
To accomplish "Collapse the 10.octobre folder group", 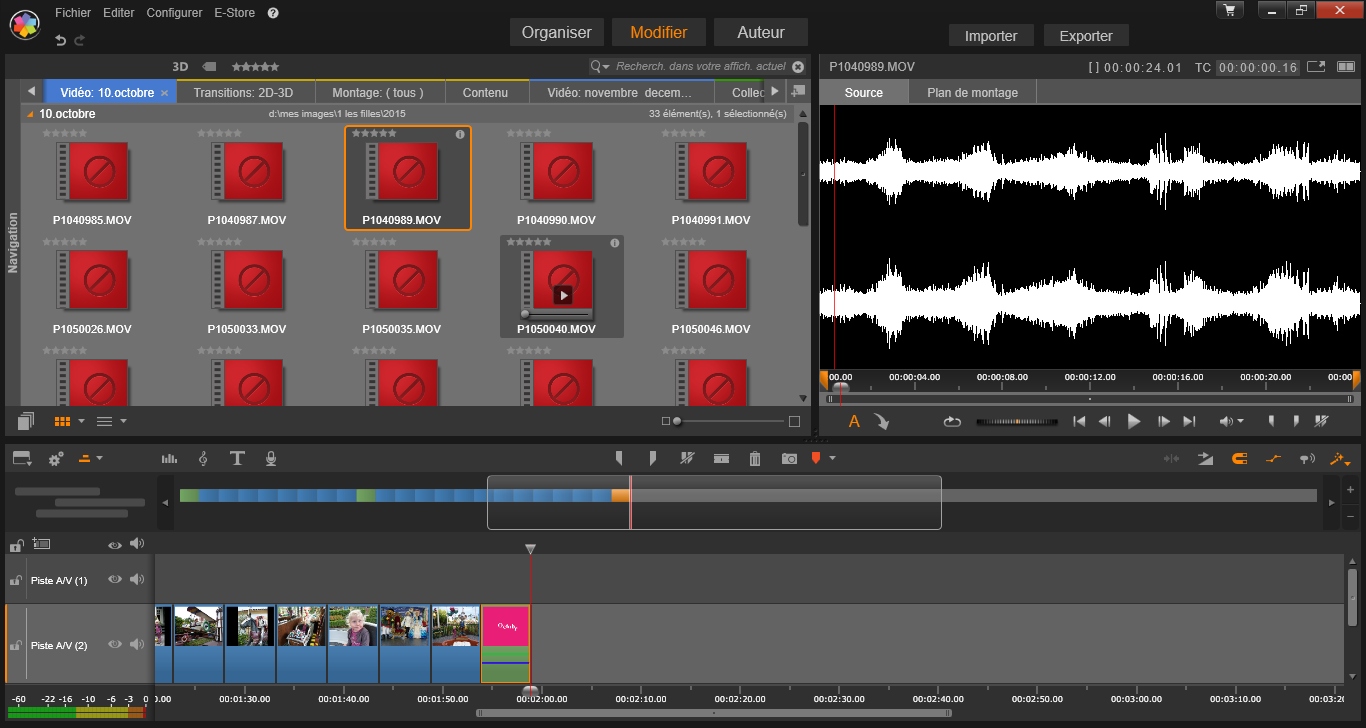I will tap(30, 114).
